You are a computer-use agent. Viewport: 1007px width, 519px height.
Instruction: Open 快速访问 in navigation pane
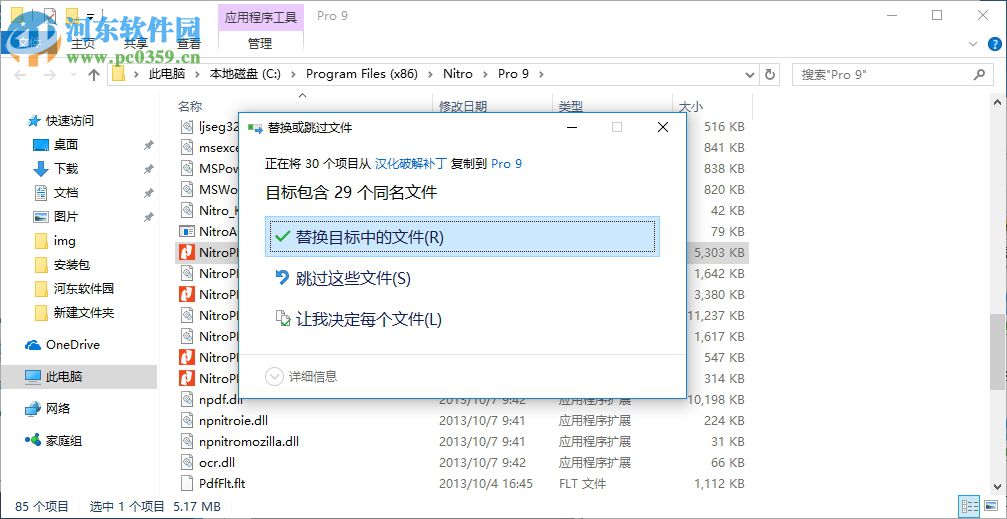(69, 120)
